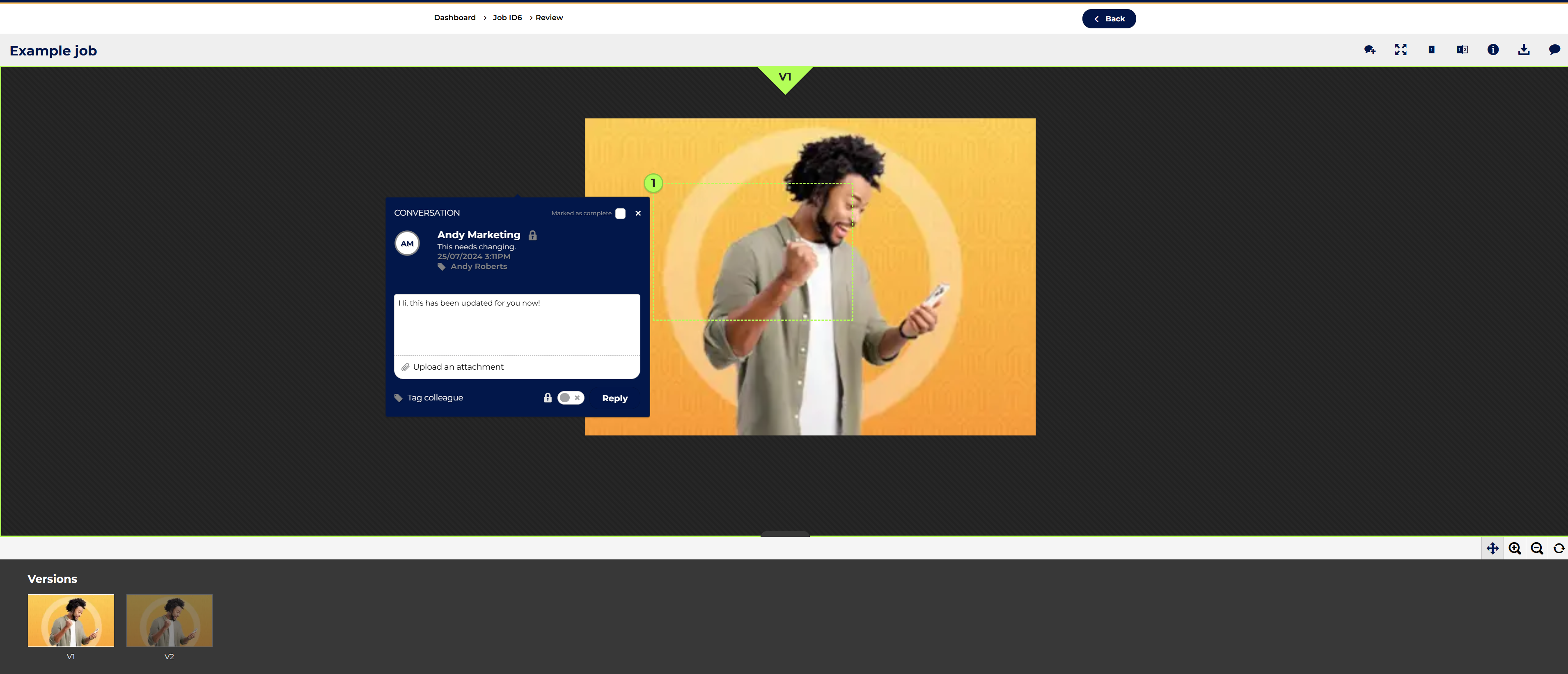The width and height of the screenshot is (1568, 674).
Task: Open the job info icon
Action: tap(1493, 50)
